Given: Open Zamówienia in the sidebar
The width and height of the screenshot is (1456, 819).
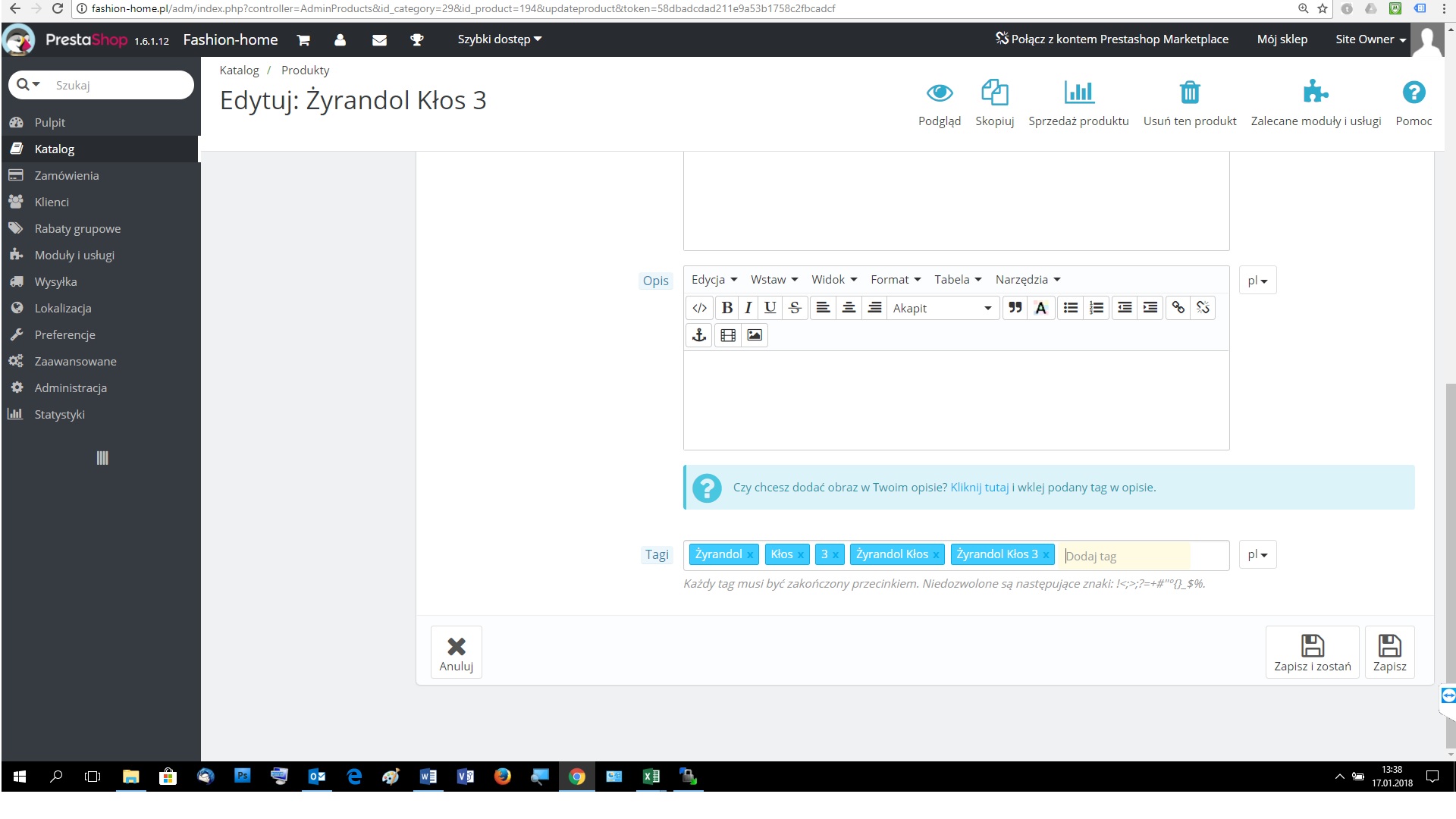Looking at the screenshot, I should [67, 176].
